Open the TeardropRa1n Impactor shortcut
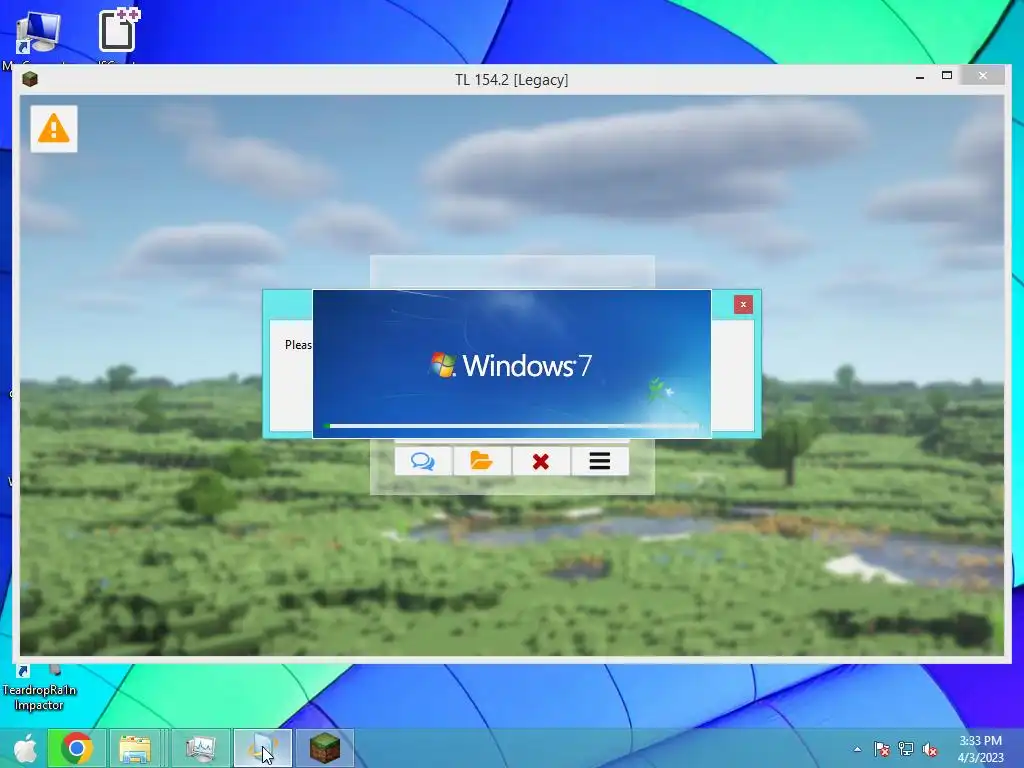This screenshot has height=768, width=1024. pyautogui.click(x=39, y=689)
